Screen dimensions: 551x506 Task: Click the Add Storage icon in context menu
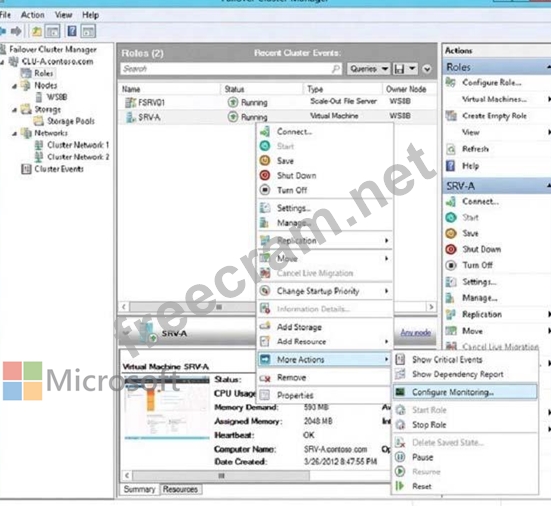click(x=265, y=326)
